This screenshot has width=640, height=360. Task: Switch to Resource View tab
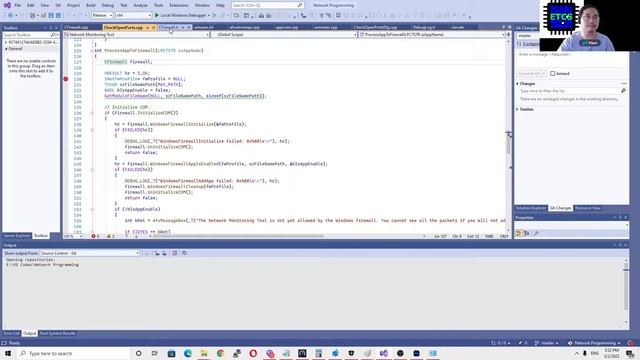[587, 208]
